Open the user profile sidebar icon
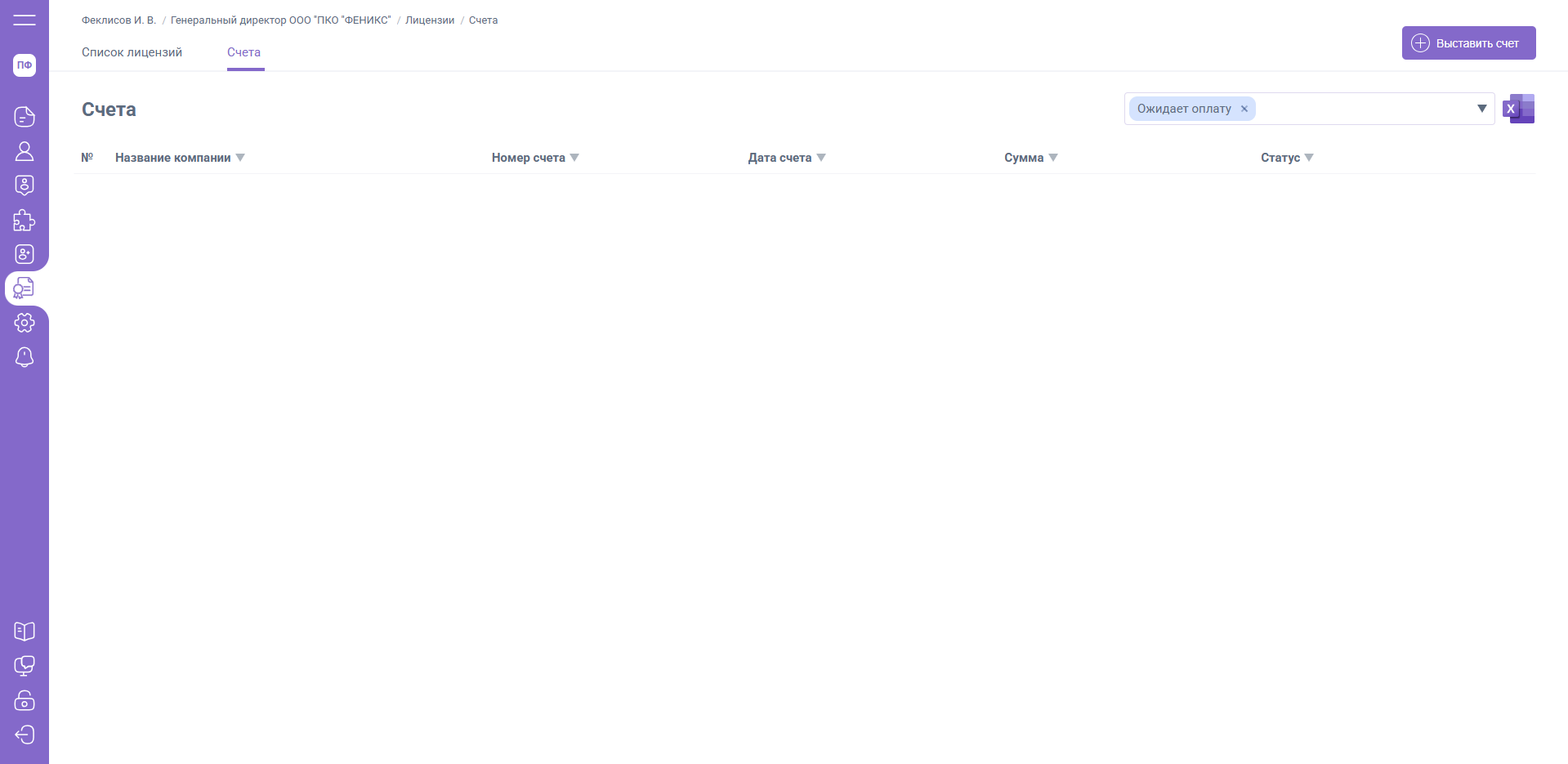This screenshot has height=764, width=1568. 25,151
